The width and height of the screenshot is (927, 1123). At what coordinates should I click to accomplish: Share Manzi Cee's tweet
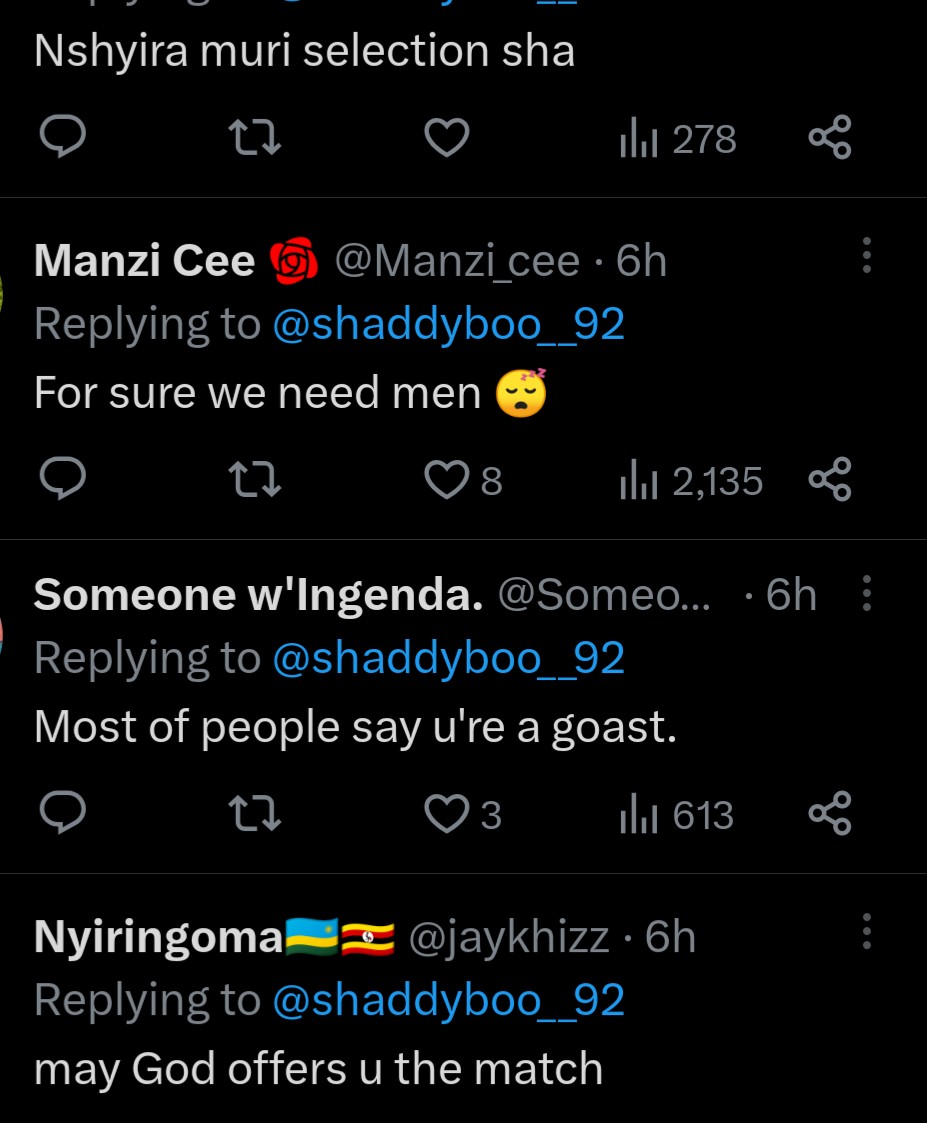tap(829, 480)
